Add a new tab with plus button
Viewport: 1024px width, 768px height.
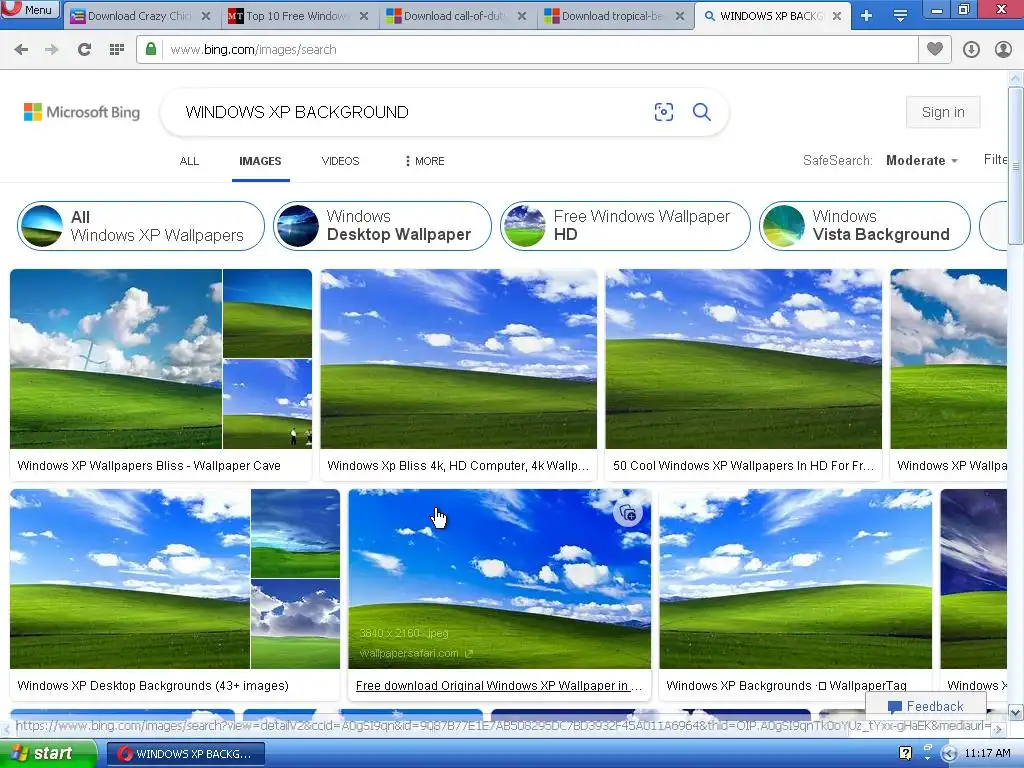(867, 16)
